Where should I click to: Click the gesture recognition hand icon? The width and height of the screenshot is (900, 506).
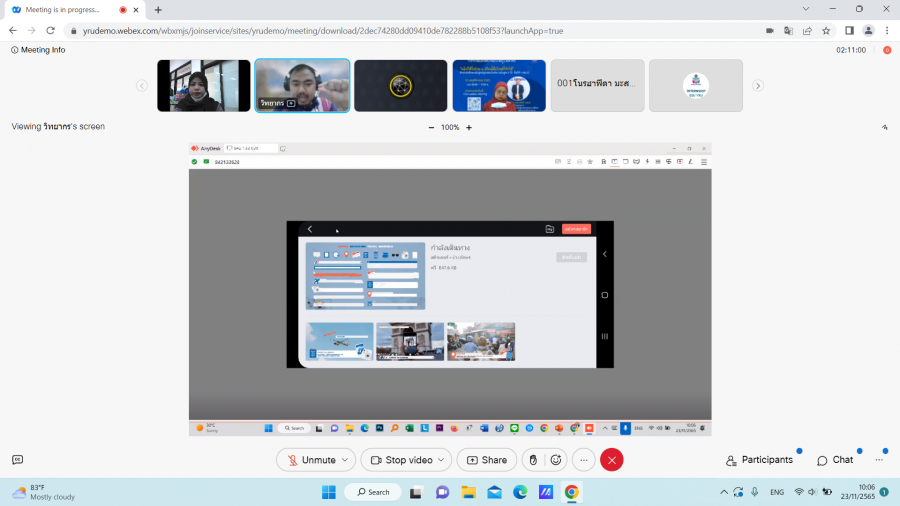[533, 460]
